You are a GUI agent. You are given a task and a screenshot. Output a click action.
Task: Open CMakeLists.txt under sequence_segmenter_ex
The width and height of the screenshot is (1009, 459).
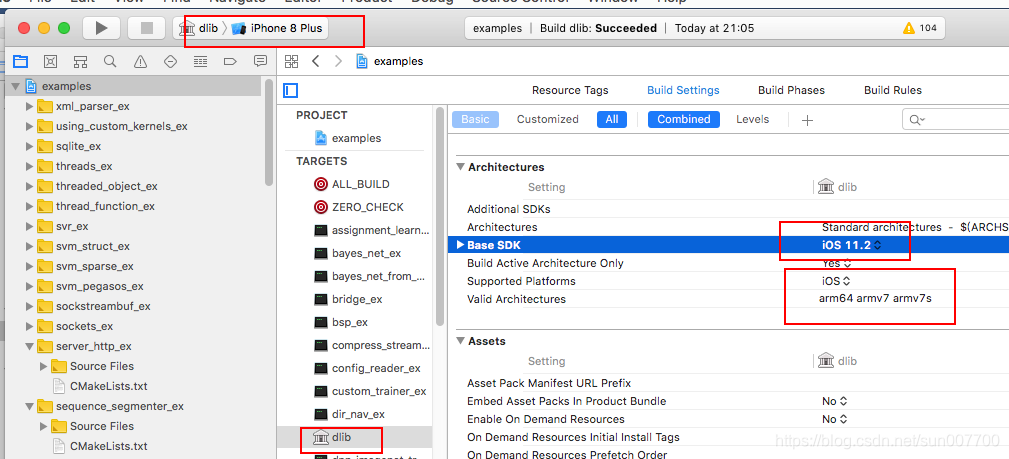pos(100,446)
